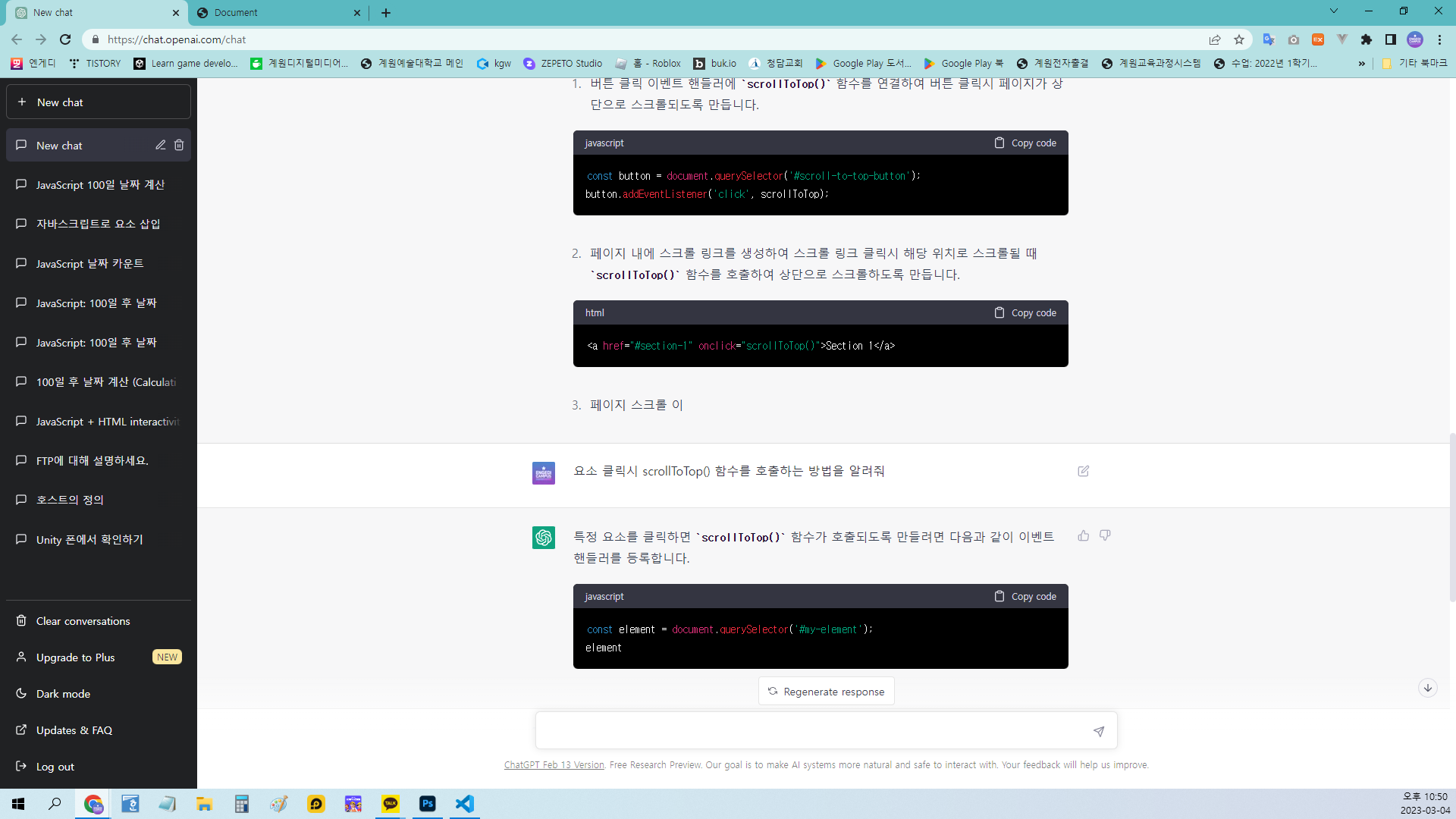Image resolution: width=1456 pixels, height=819 pixels.
Task: Click the send message paper plane icon
Action: pyautogui.click(x=1098, y=731)
